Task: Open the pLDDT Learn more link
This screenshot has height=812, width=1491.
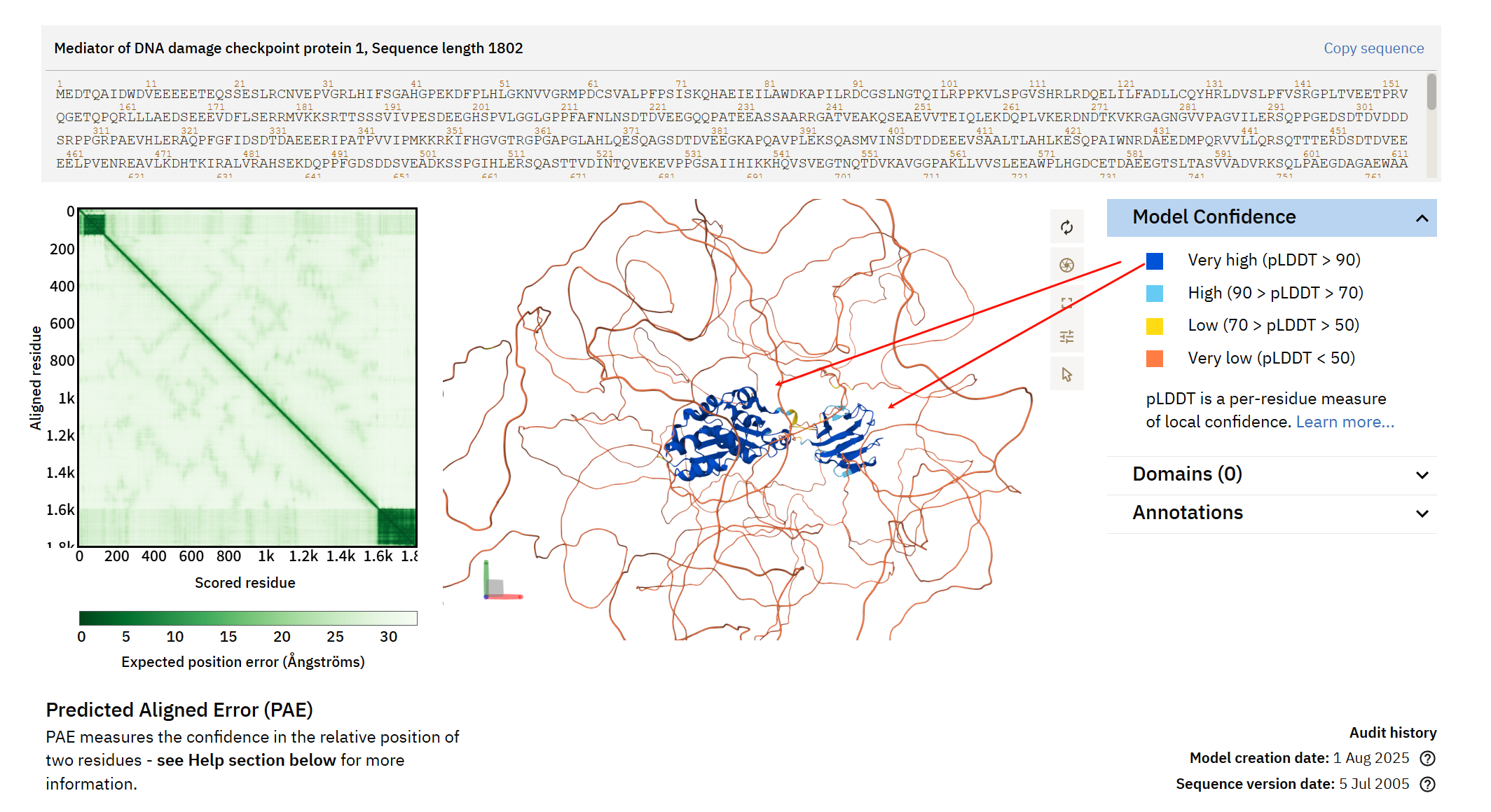Action: [1345, 422]
